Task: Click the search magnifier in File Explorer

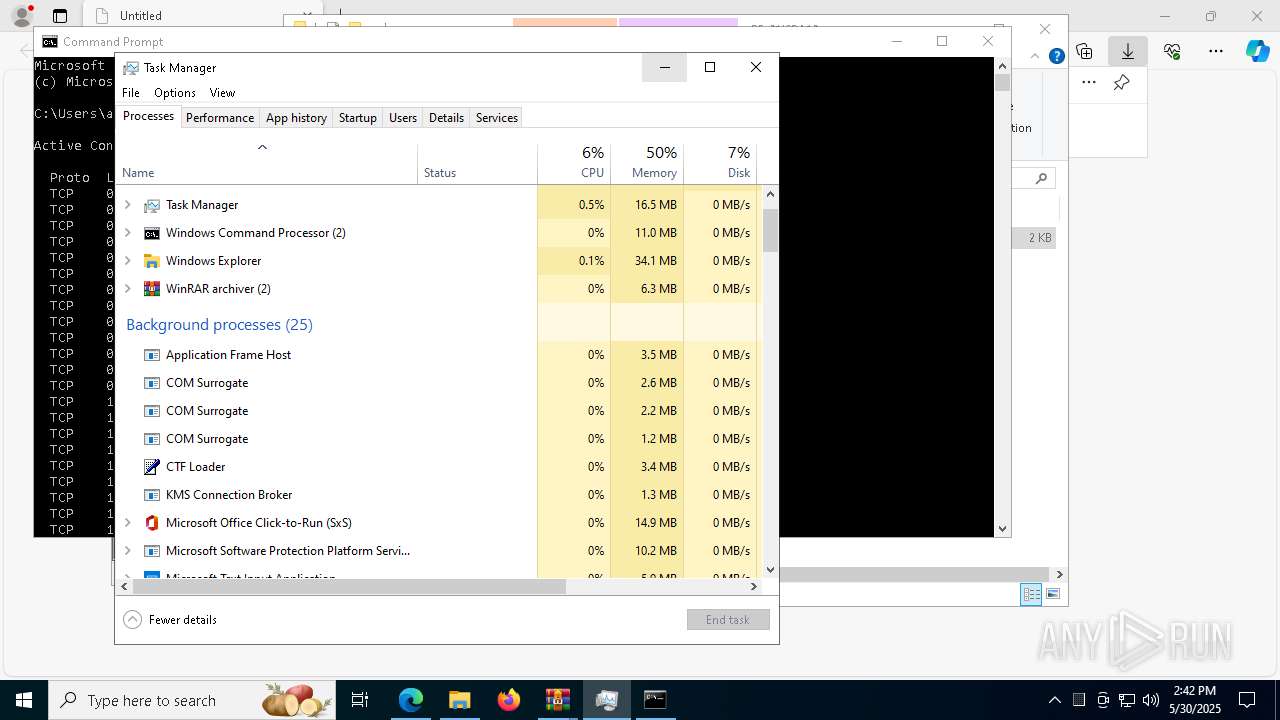Action: pos(1041,178)
